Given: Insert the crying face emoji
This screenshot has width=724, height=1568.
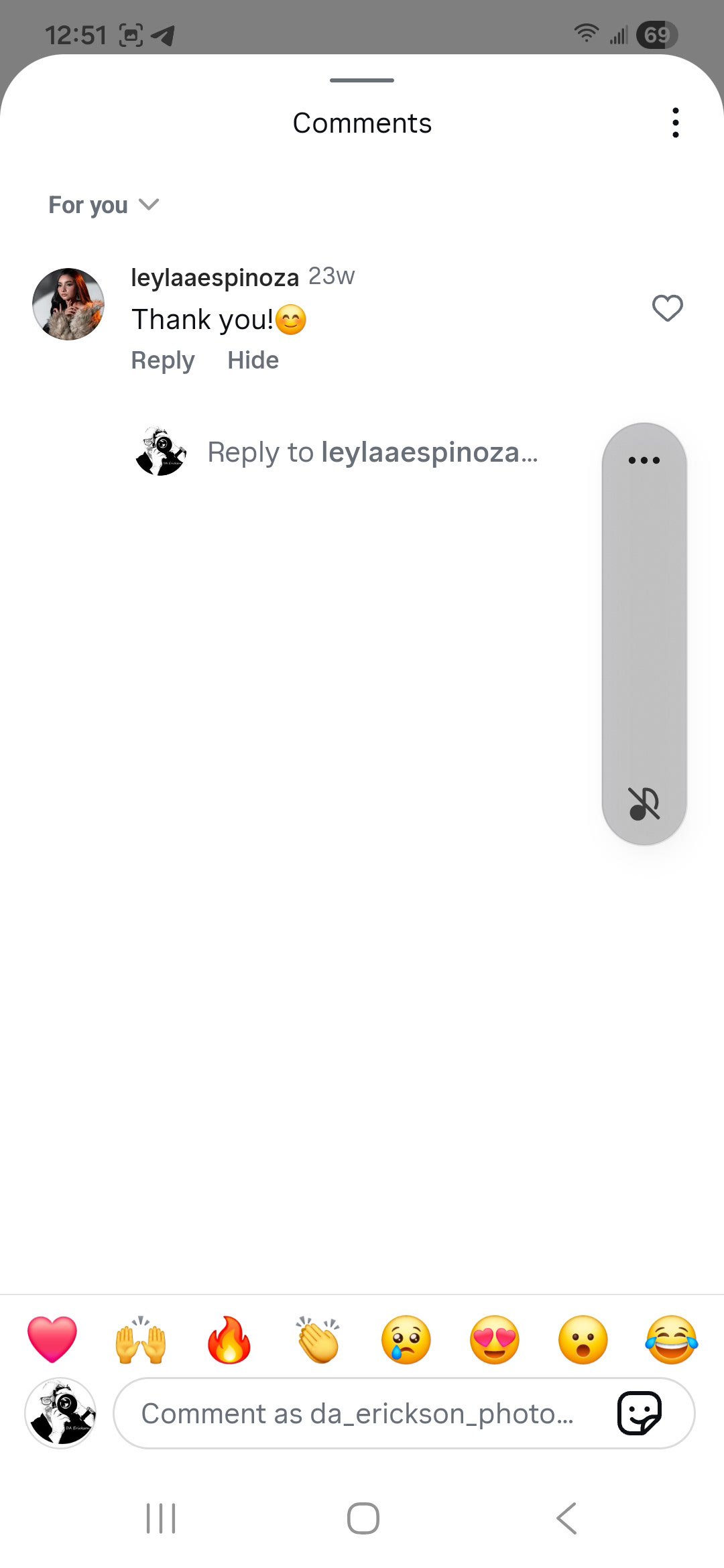Looking at the screenshot, I should [x=406, y=1340].
